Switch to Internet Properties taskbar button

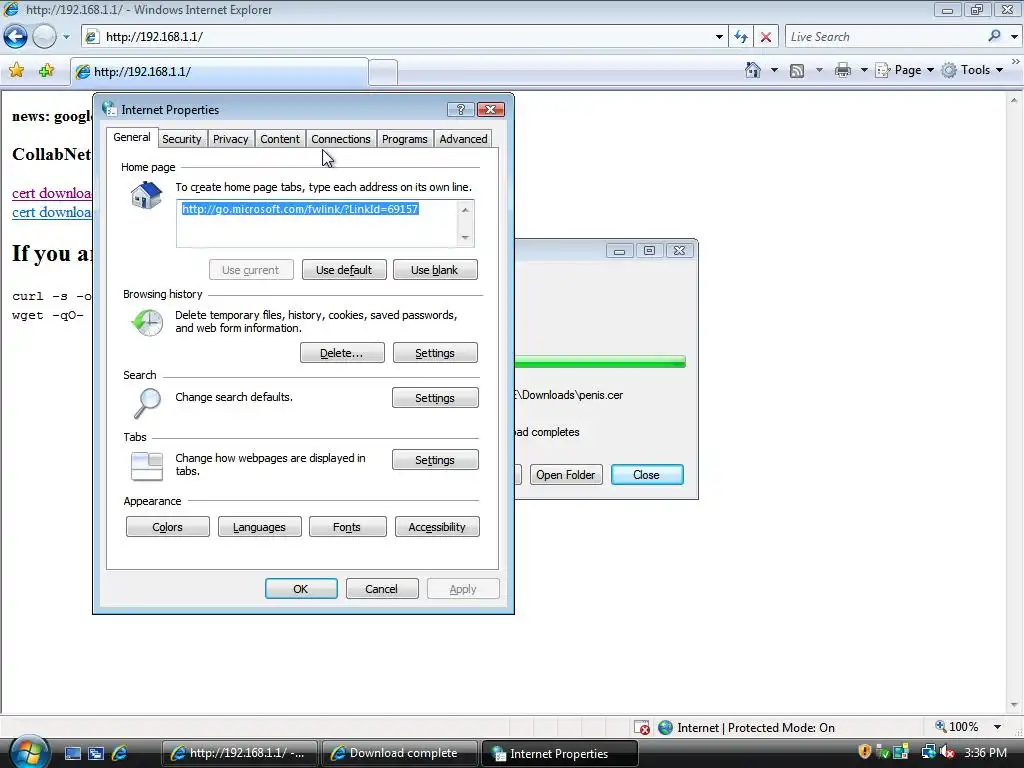(560, 753)
